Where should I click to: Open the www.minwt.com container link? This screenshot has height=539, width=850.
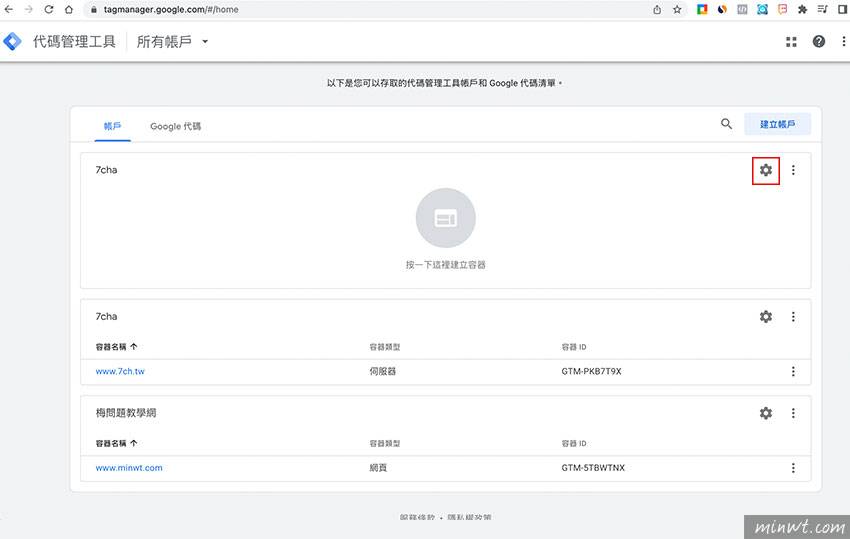tap(129, 468)
